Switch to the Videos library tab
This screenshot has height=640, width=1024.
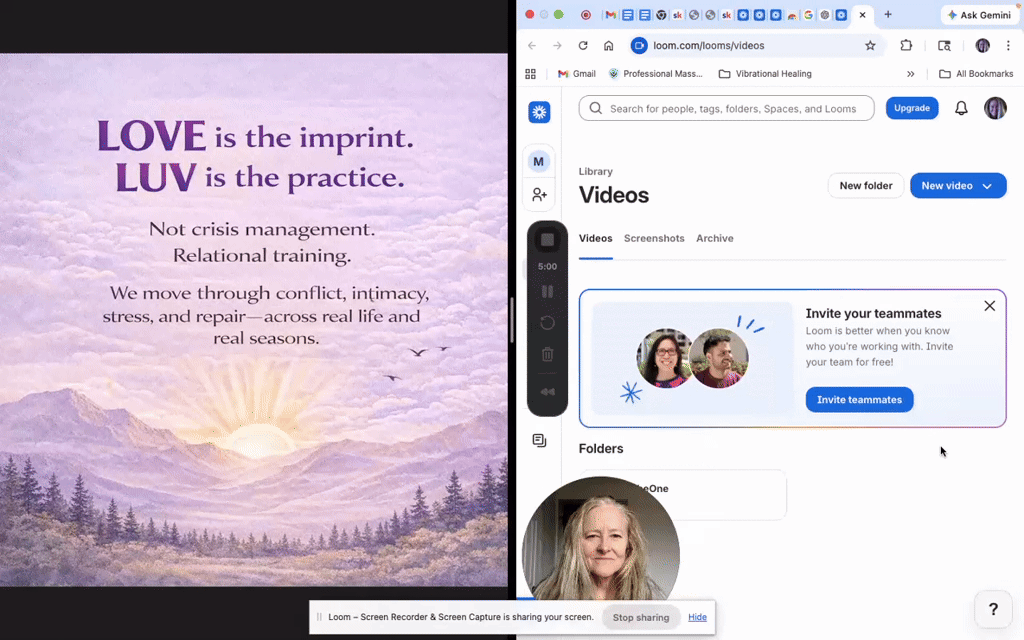[x=595, y=238]
